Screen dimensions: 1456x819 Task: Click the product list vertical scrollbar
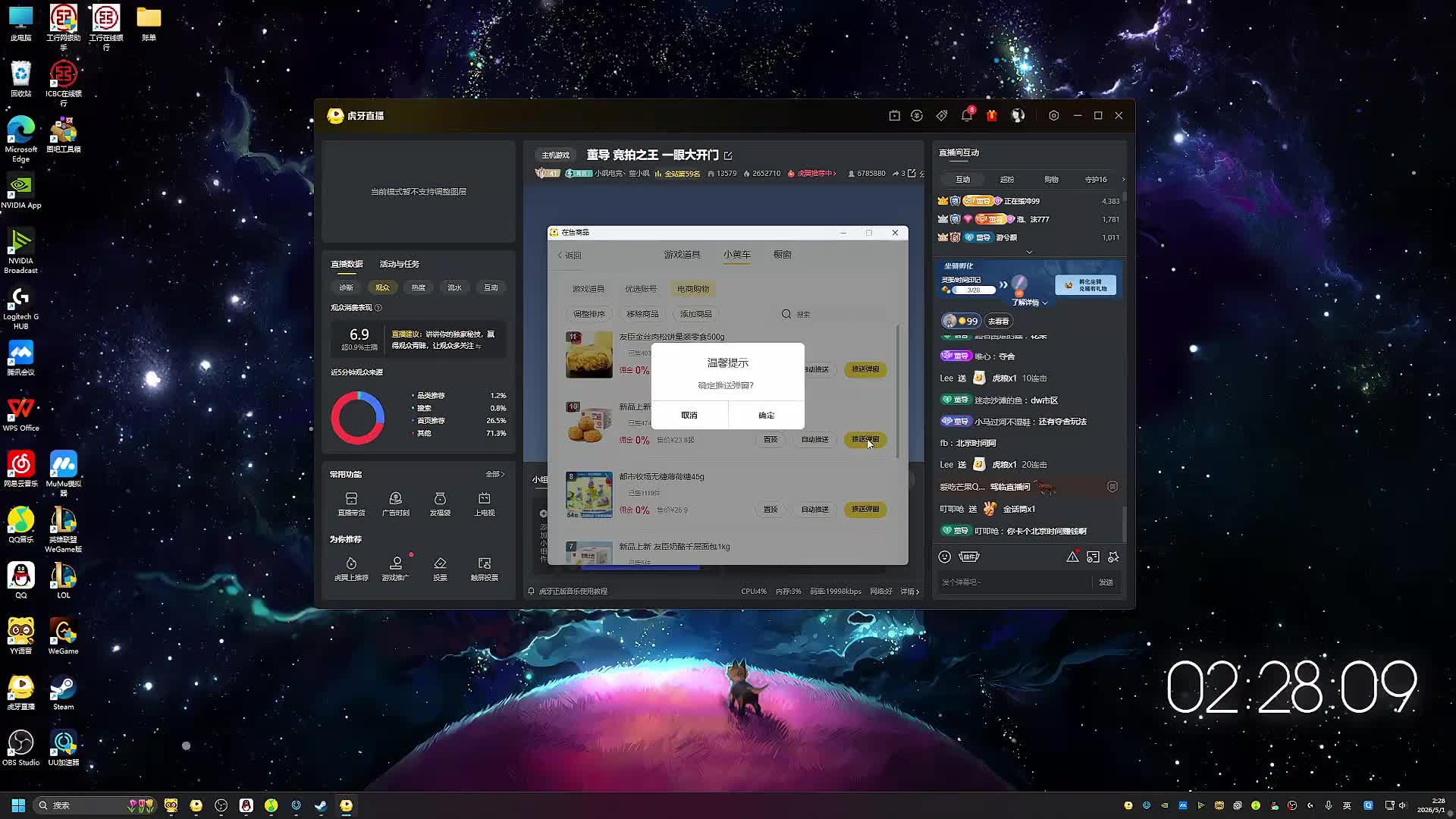(898, 391)
